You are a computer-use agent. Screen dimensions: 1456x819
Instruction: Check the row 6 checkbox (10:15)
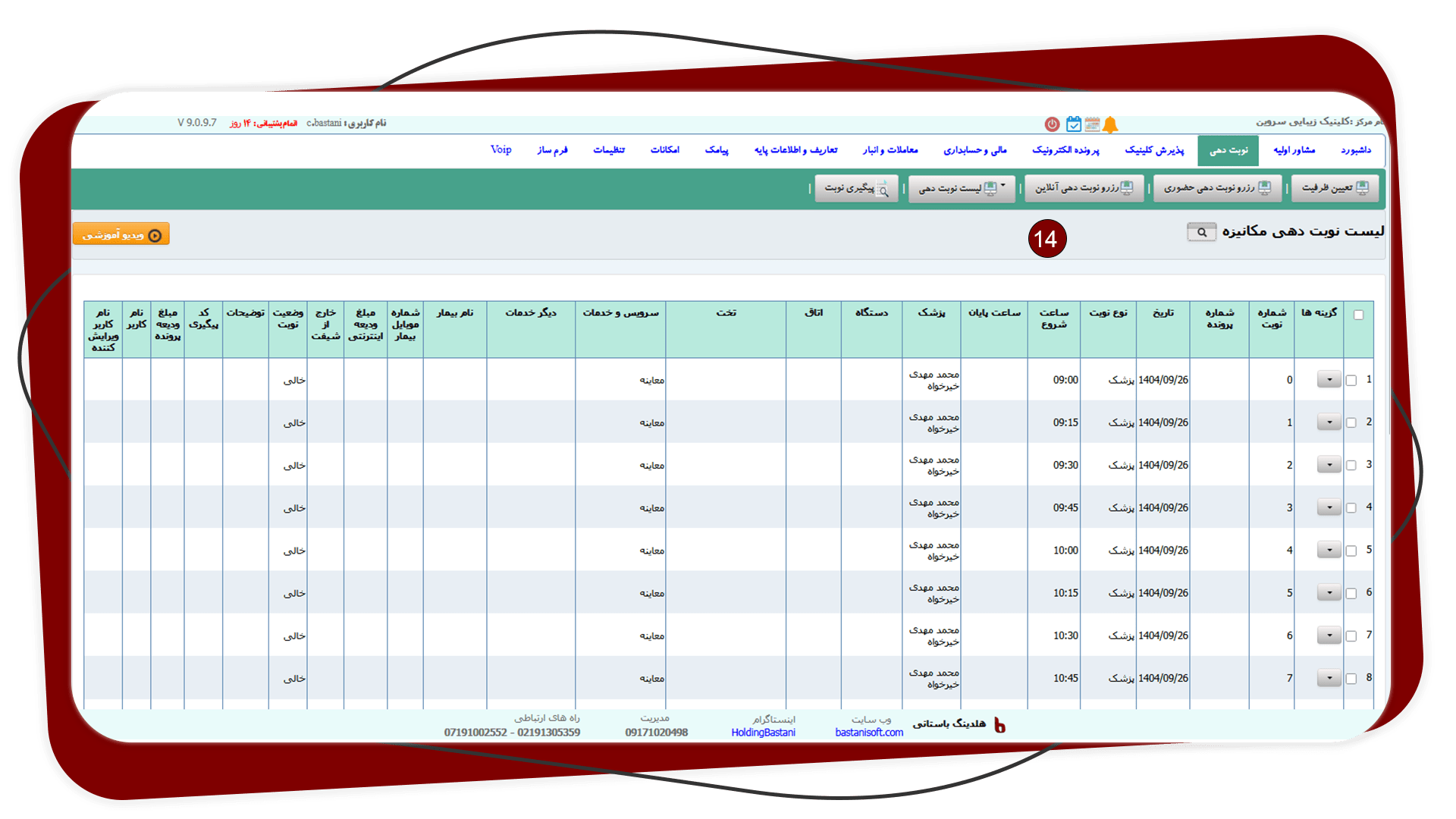[x=1351, y=594]
